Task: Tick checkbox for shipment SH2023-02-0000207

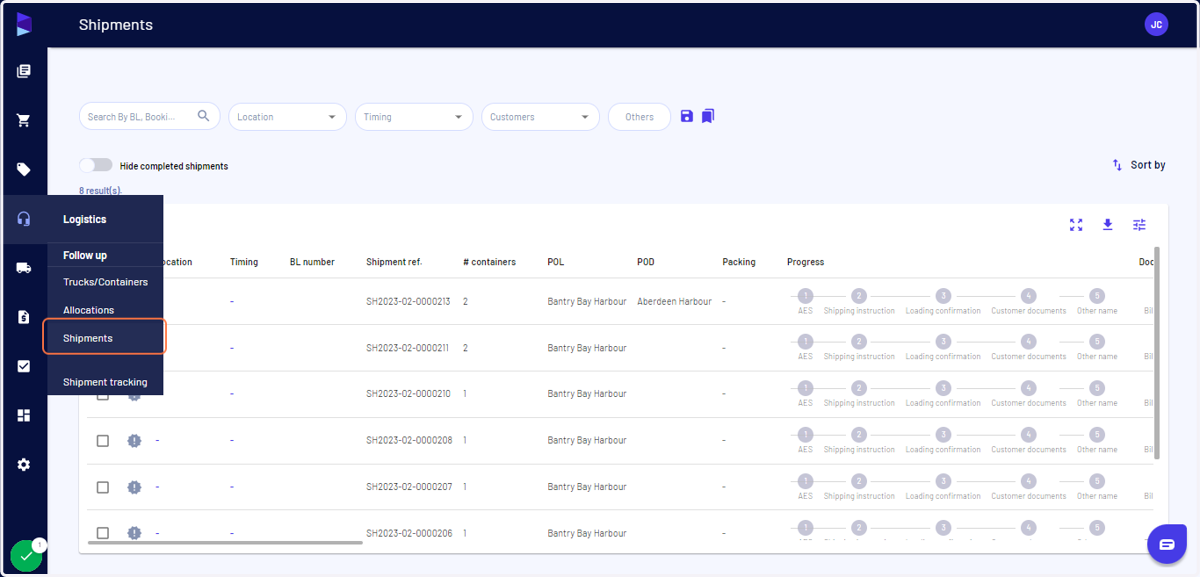Action: point(102,487)
